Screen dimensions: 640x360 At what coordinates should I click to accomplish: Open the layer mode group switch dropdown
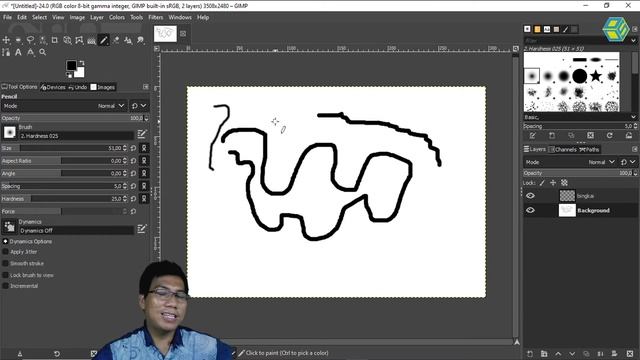pyautogui.click(x=628, y=162)
